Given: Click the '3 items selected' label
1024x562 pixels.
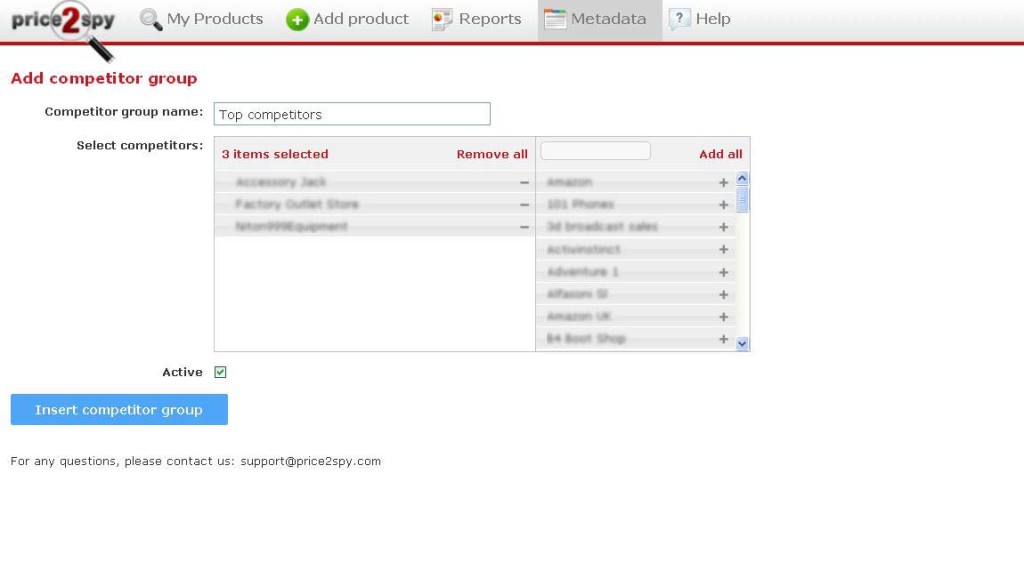Looking at the screenshot, I should click(275, 154).
